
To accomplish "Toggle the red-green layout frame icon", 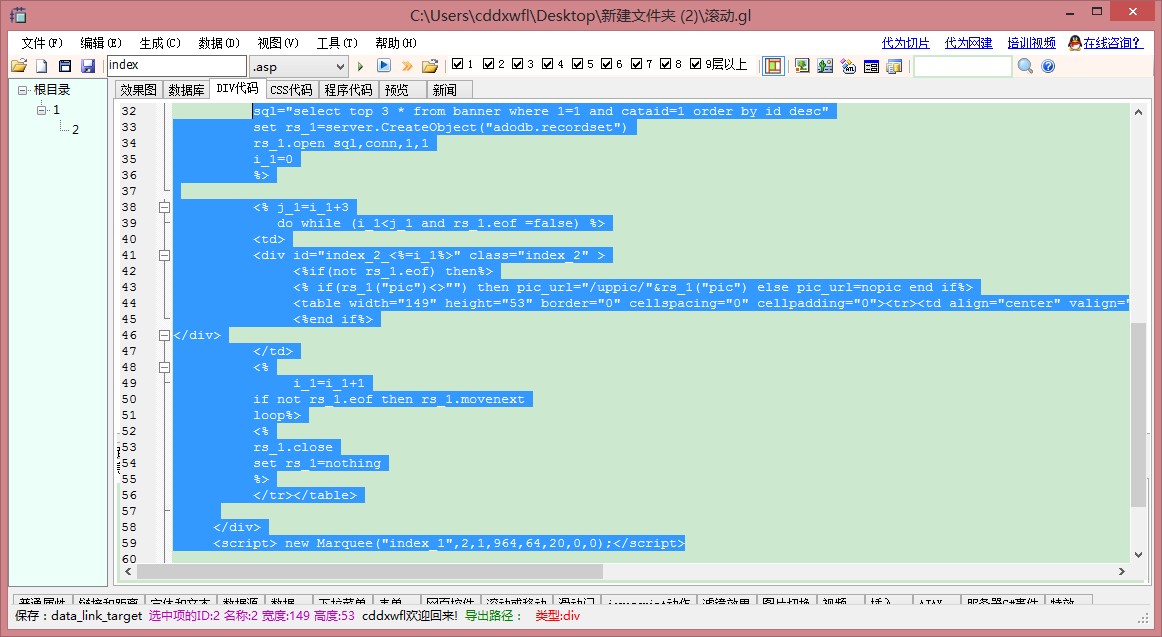I will [x=773, y=66].
